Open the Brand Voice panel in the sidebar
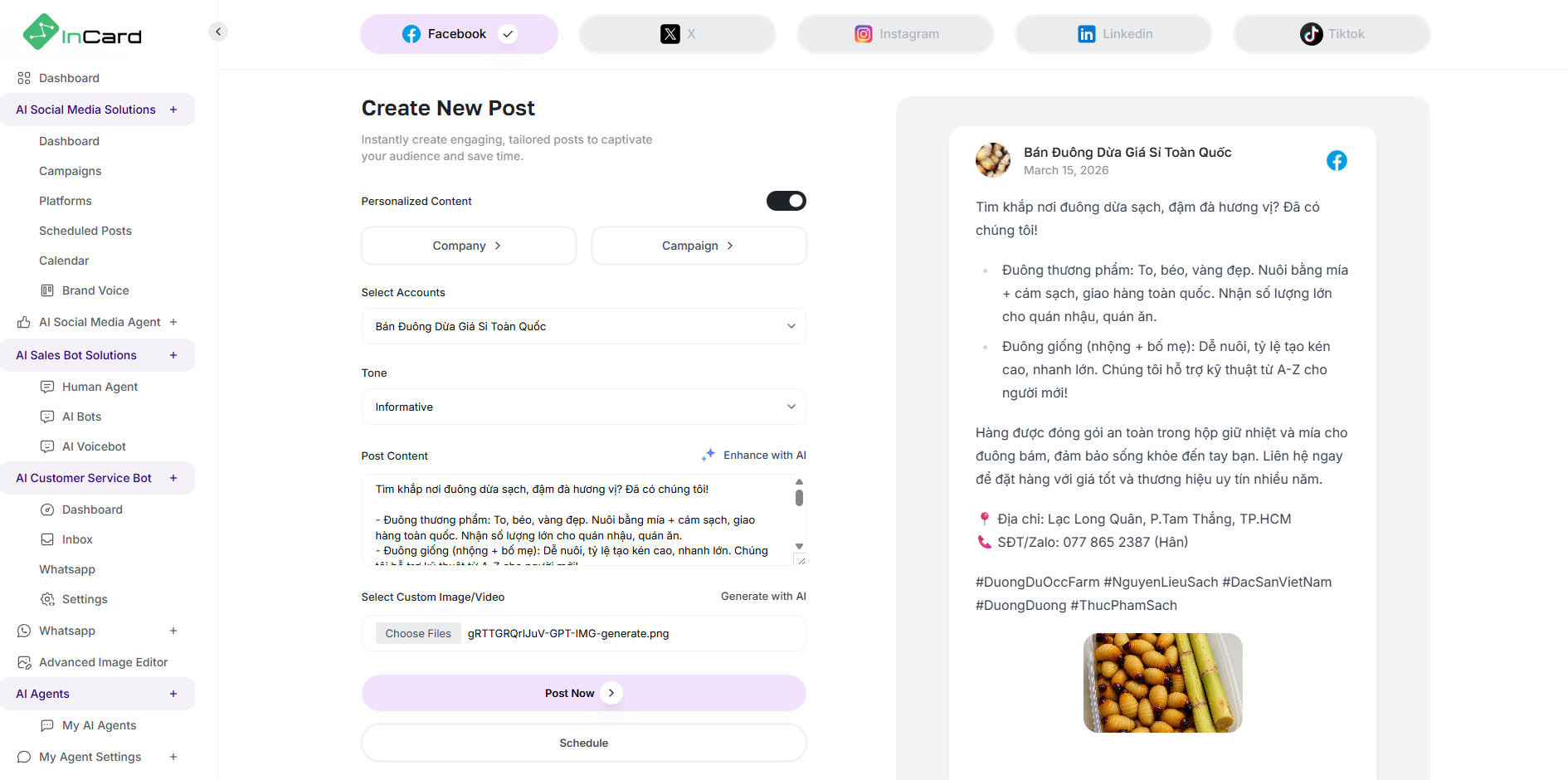This screenshot has height=780, width=1568. pos(95,290)
